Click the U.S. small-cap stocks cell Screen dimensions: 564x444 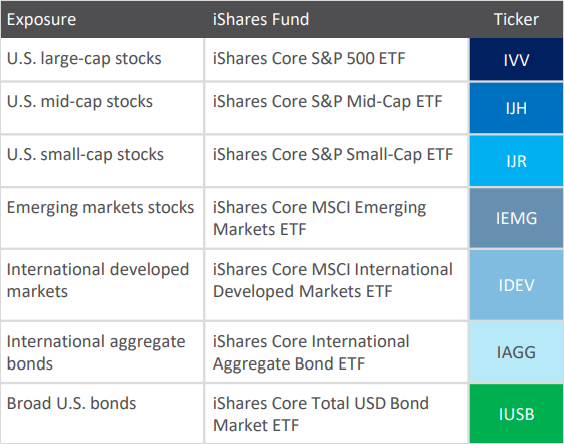click(102, 161)
